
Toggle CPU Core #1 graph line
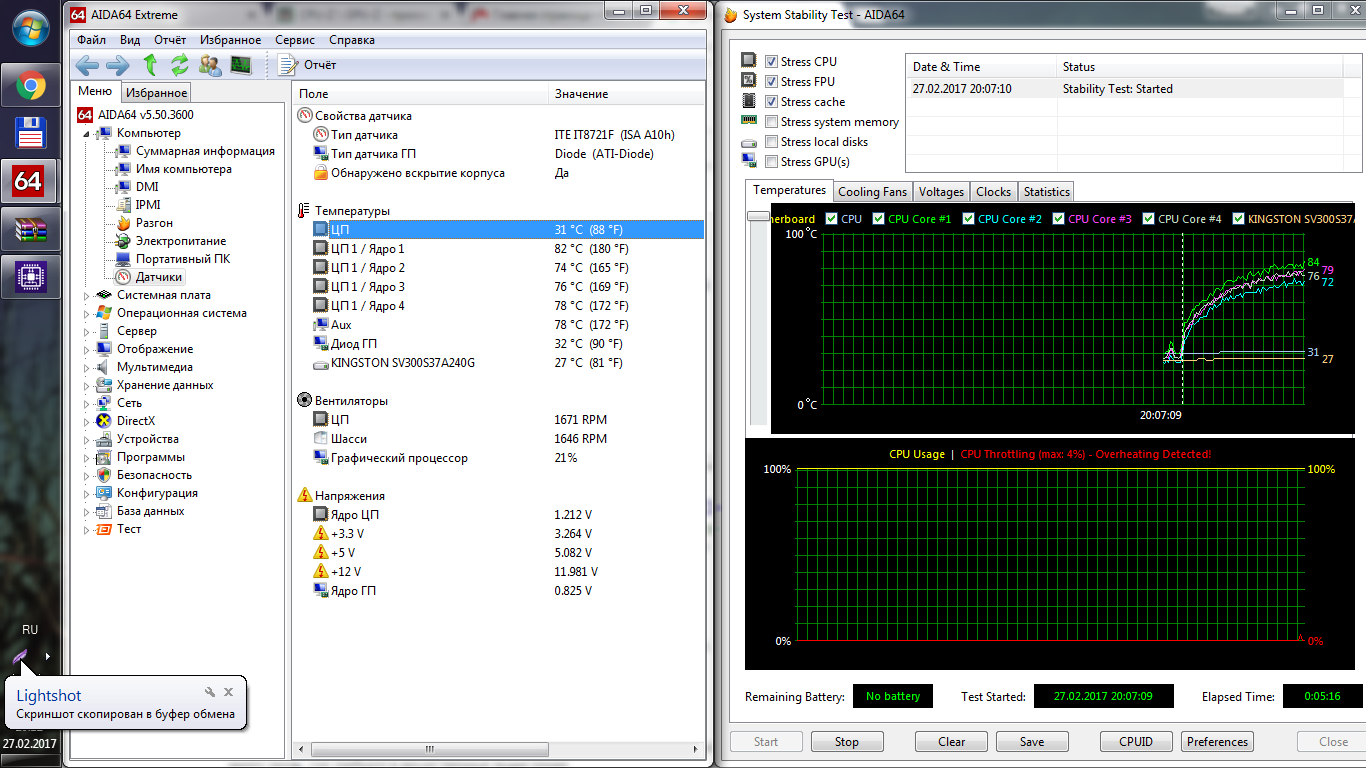pos(878,219)
